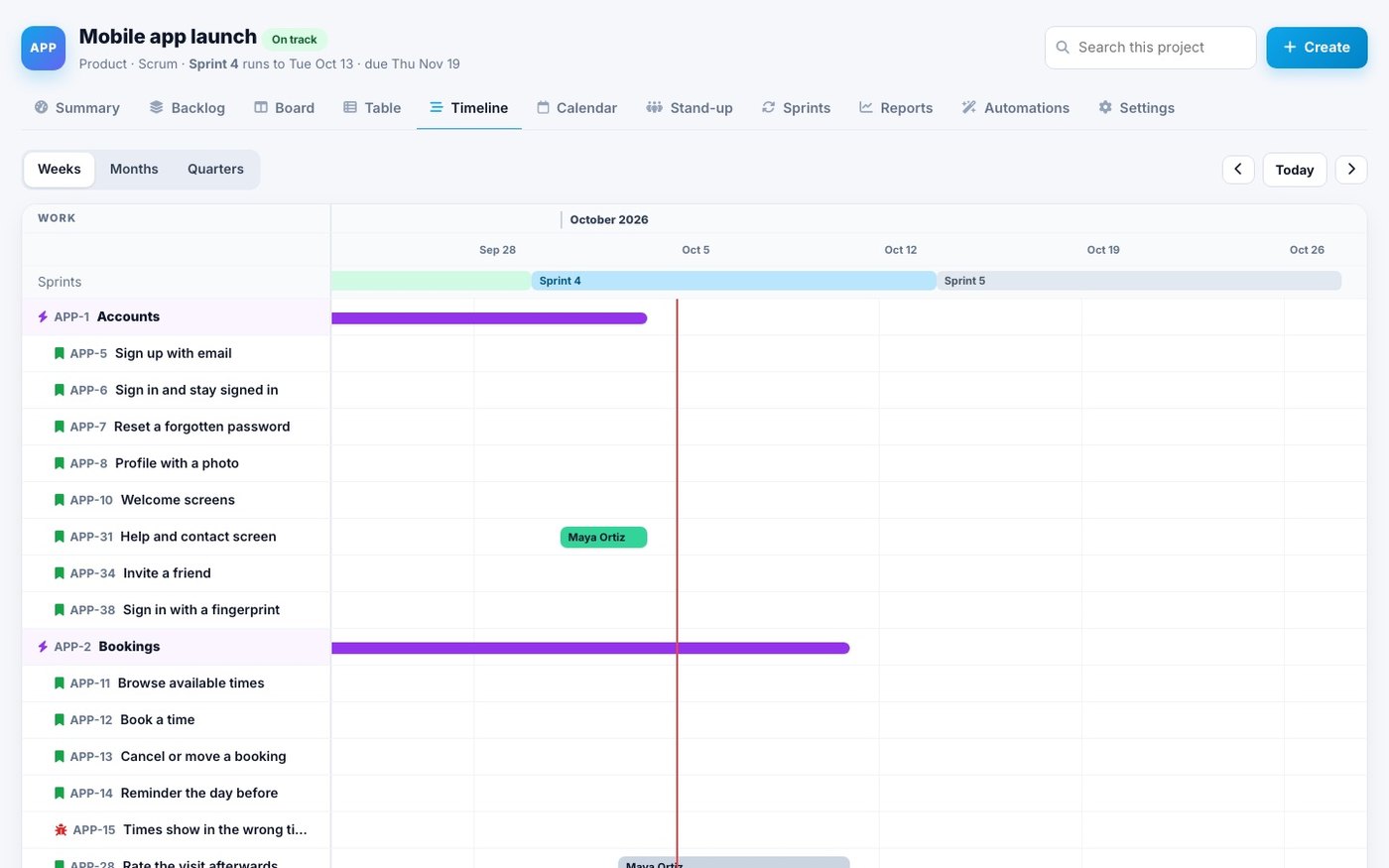Screen dimensions: 1389x868
Task: Click the story bookmark icon for APP-6
Action: pyautogui.click(x=60, y=390)
